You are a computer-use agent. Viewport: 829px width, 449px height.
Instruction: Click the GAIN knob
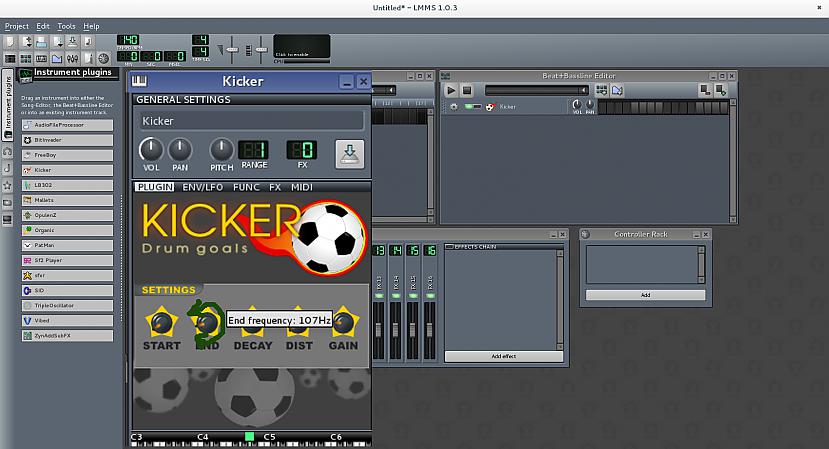point(343,322)
